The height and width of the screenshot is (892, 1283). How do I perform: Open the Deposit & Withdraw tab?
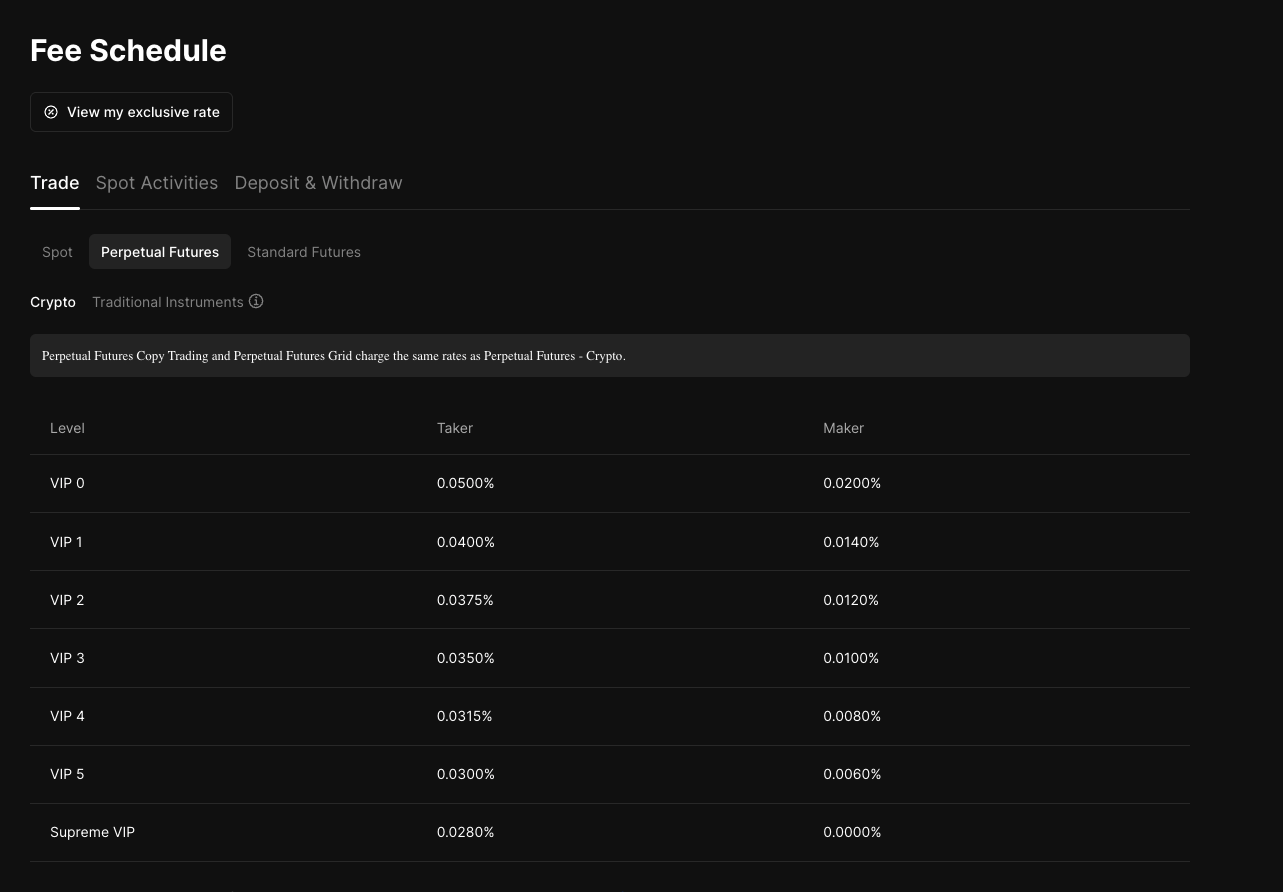click(x=318, y=183)
